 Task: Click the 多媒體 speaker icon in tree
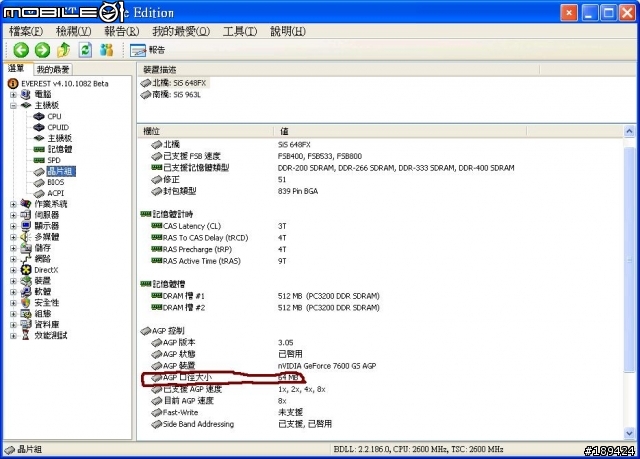click(x=26, y=237)
